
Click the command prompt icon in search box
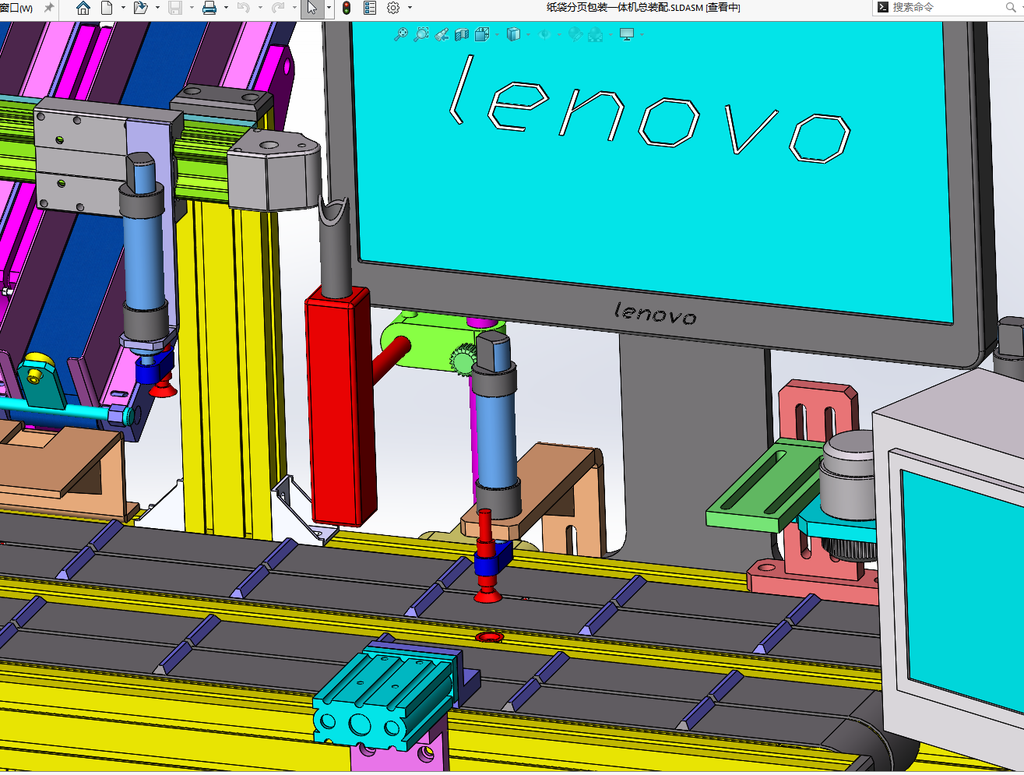click(x=883, y=7)
